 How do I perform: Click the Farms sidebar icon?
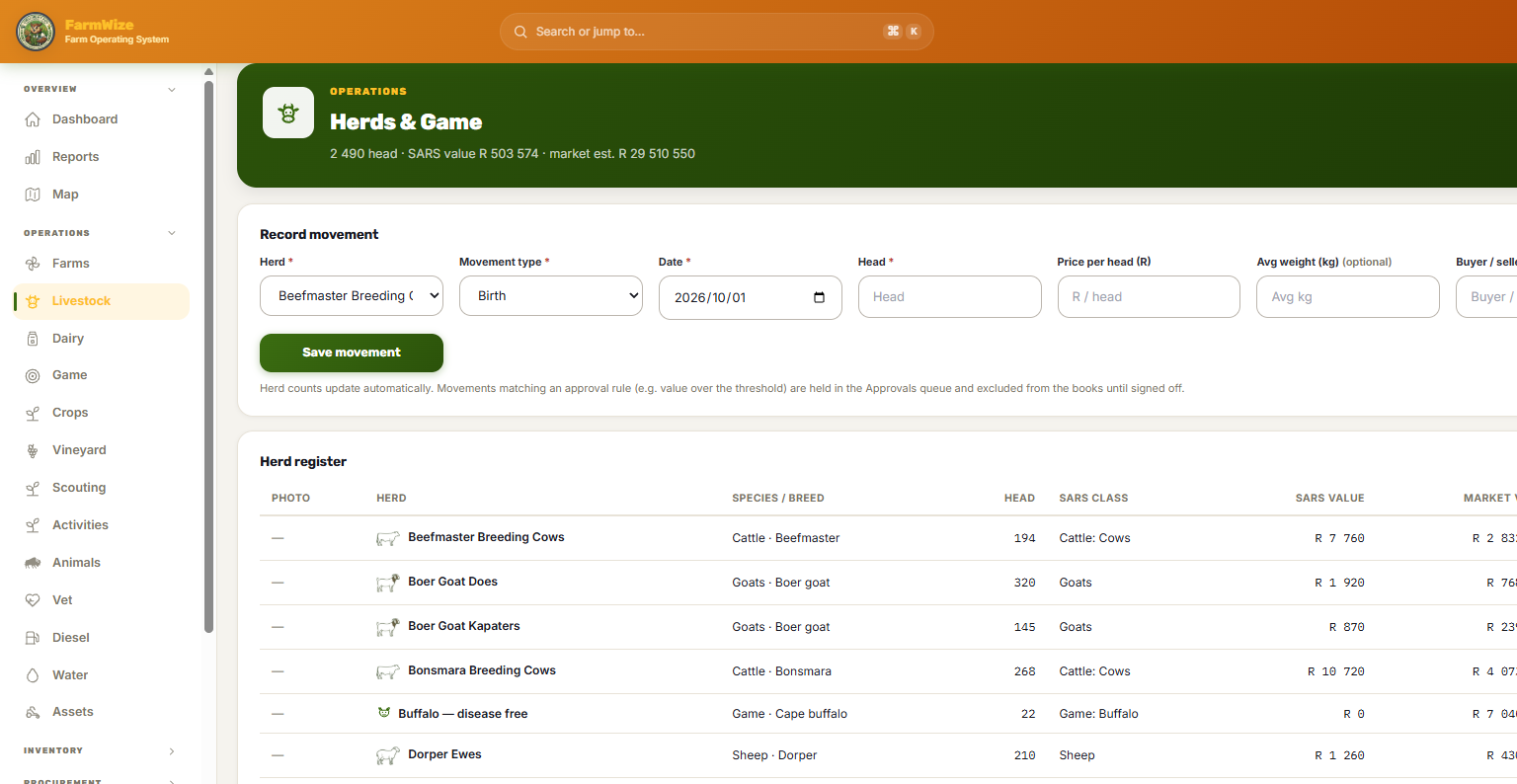coord(33,264)
